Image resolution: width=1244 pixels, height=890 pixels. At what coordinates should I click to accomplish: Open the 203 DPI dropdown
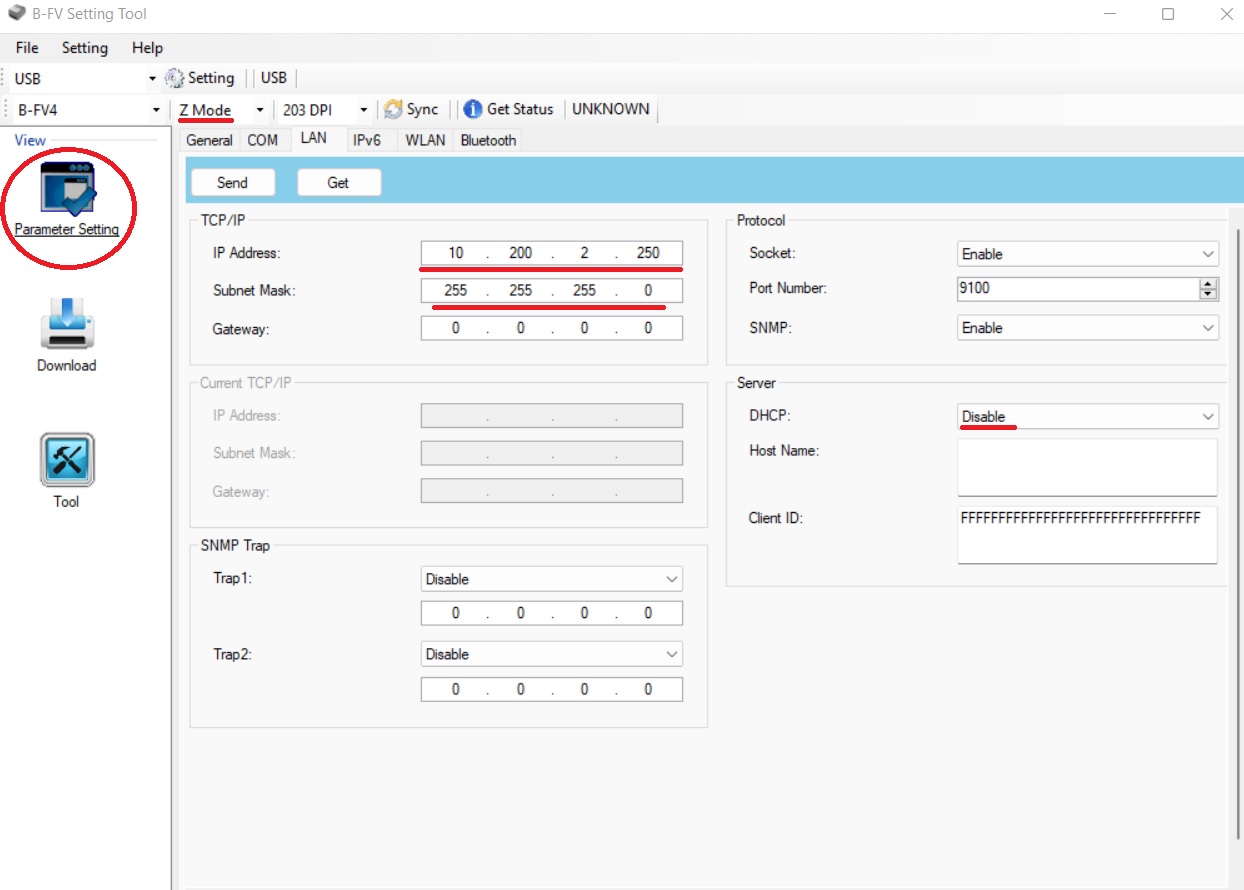pyautogui.click(x=324, y=110)
